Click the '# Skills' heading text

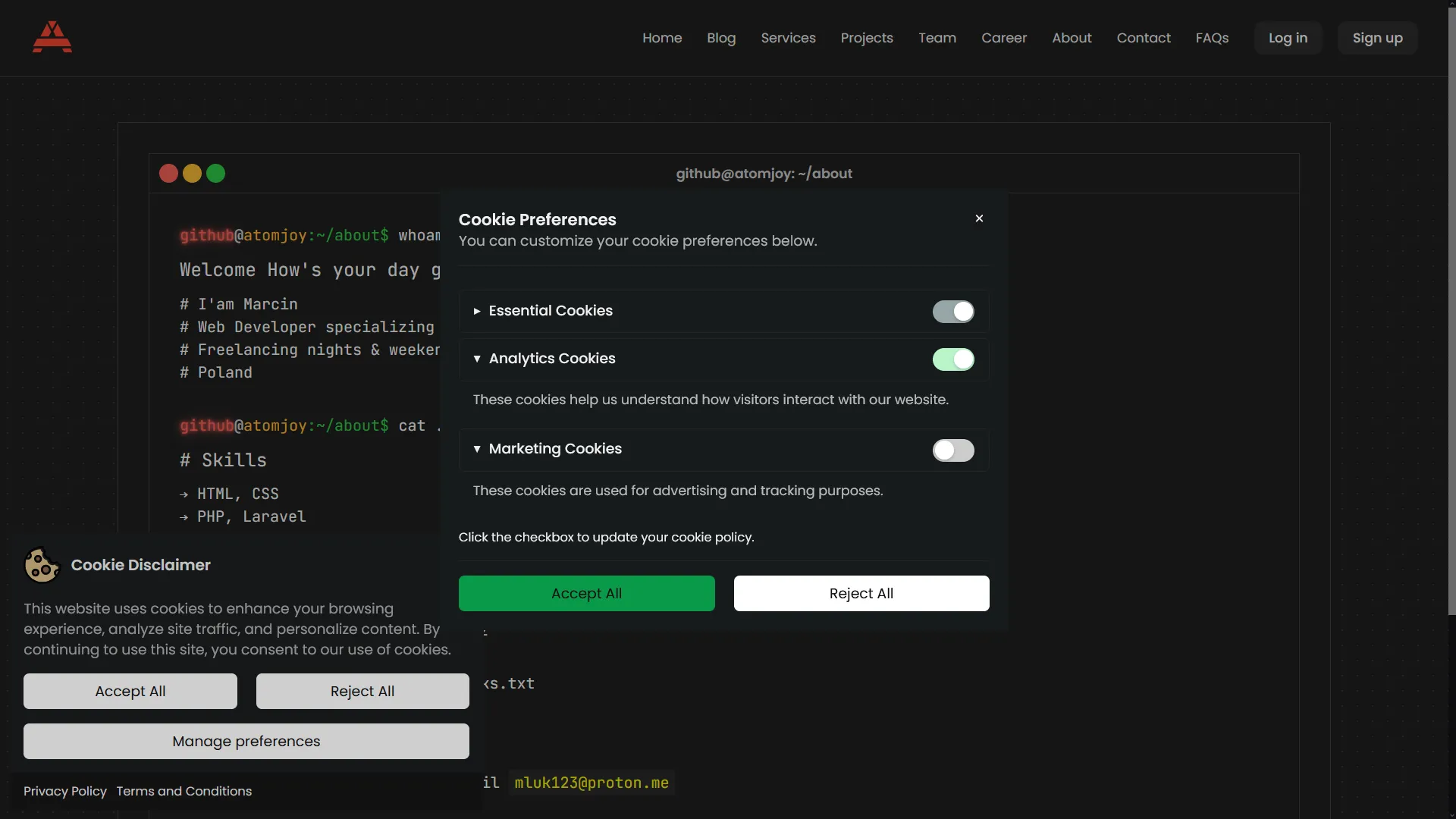[x=223, y=460]
